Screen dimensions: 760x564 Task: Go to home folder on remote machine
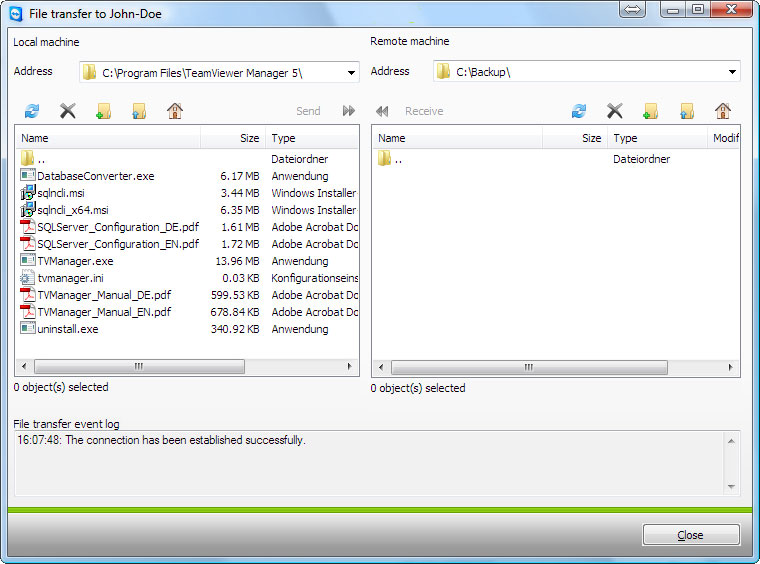(x=723, y=111)
